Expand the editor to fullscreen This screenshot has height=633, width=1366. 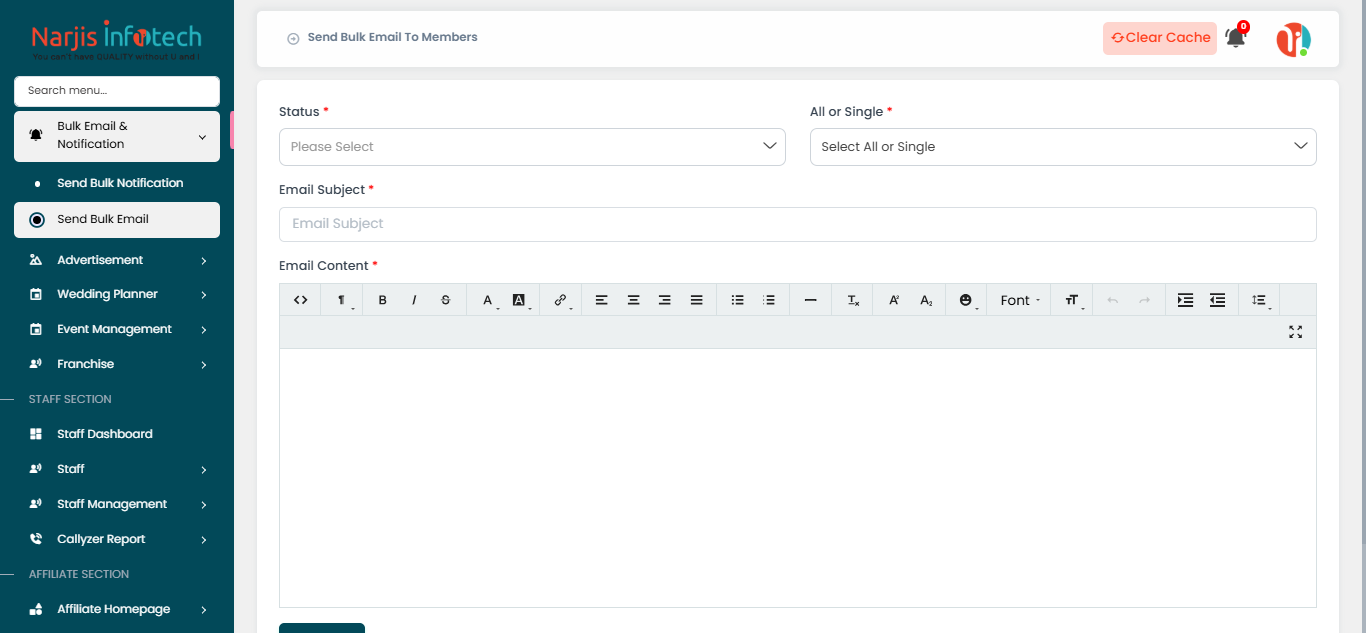tap(1296, 332)
